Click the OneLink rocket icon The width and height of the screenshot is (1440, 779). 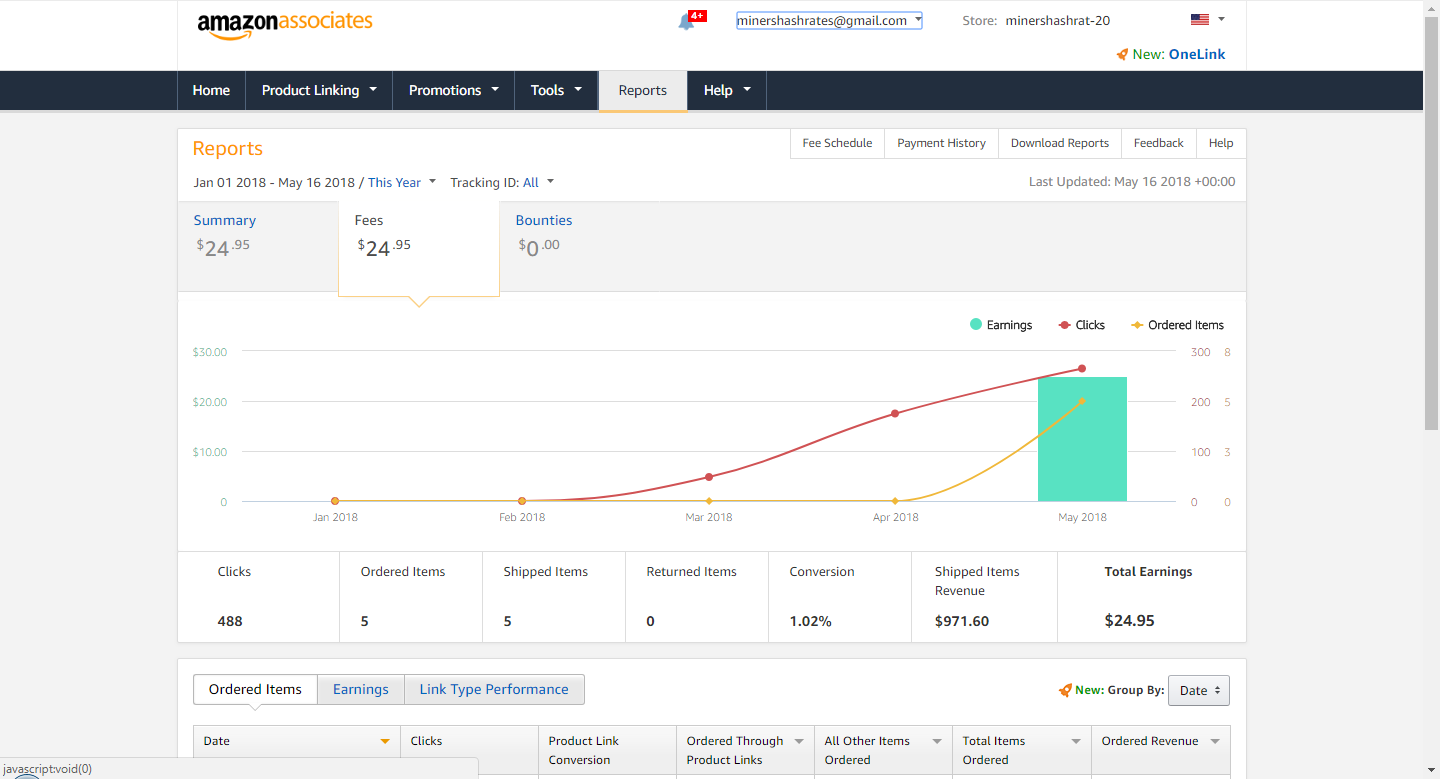coord(1122,55)
